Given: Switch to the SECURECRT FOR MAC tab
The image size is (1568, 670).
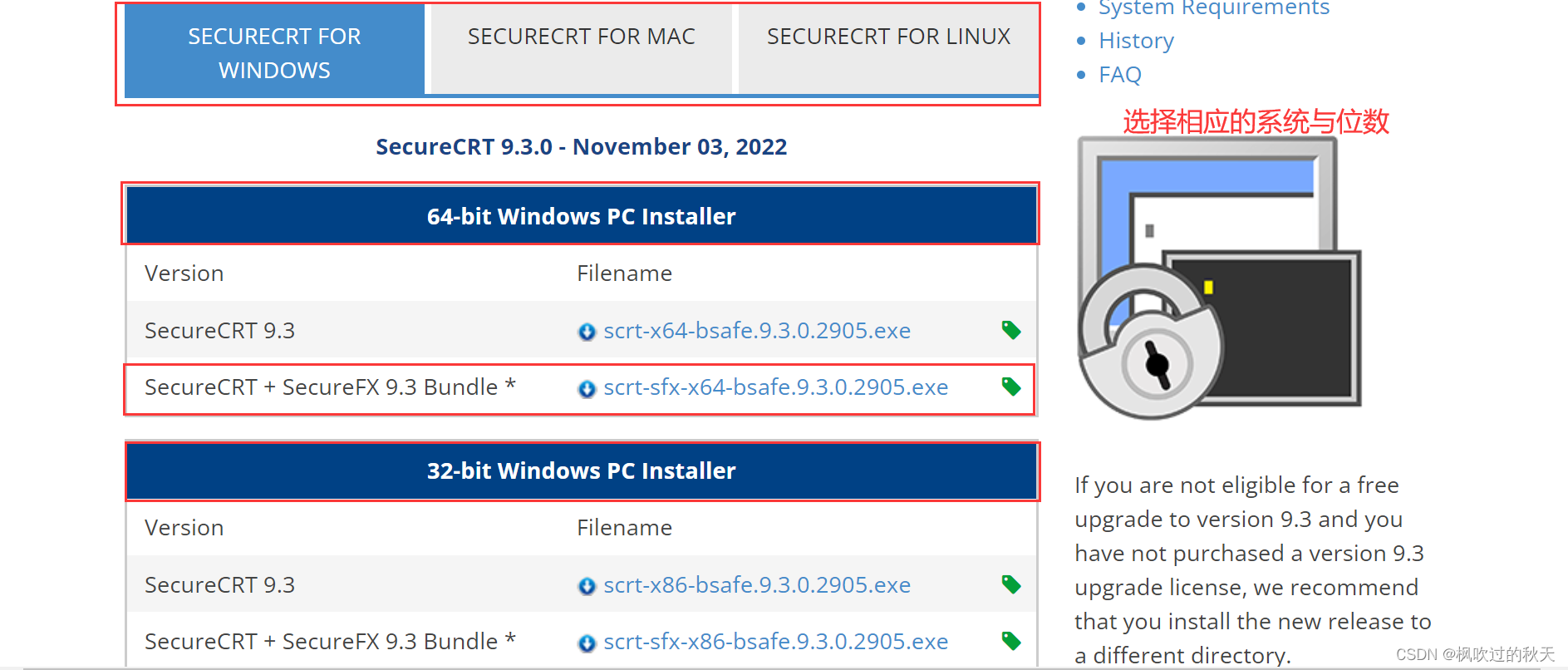Looking at the screenshot, I should [x=581, y=36].
